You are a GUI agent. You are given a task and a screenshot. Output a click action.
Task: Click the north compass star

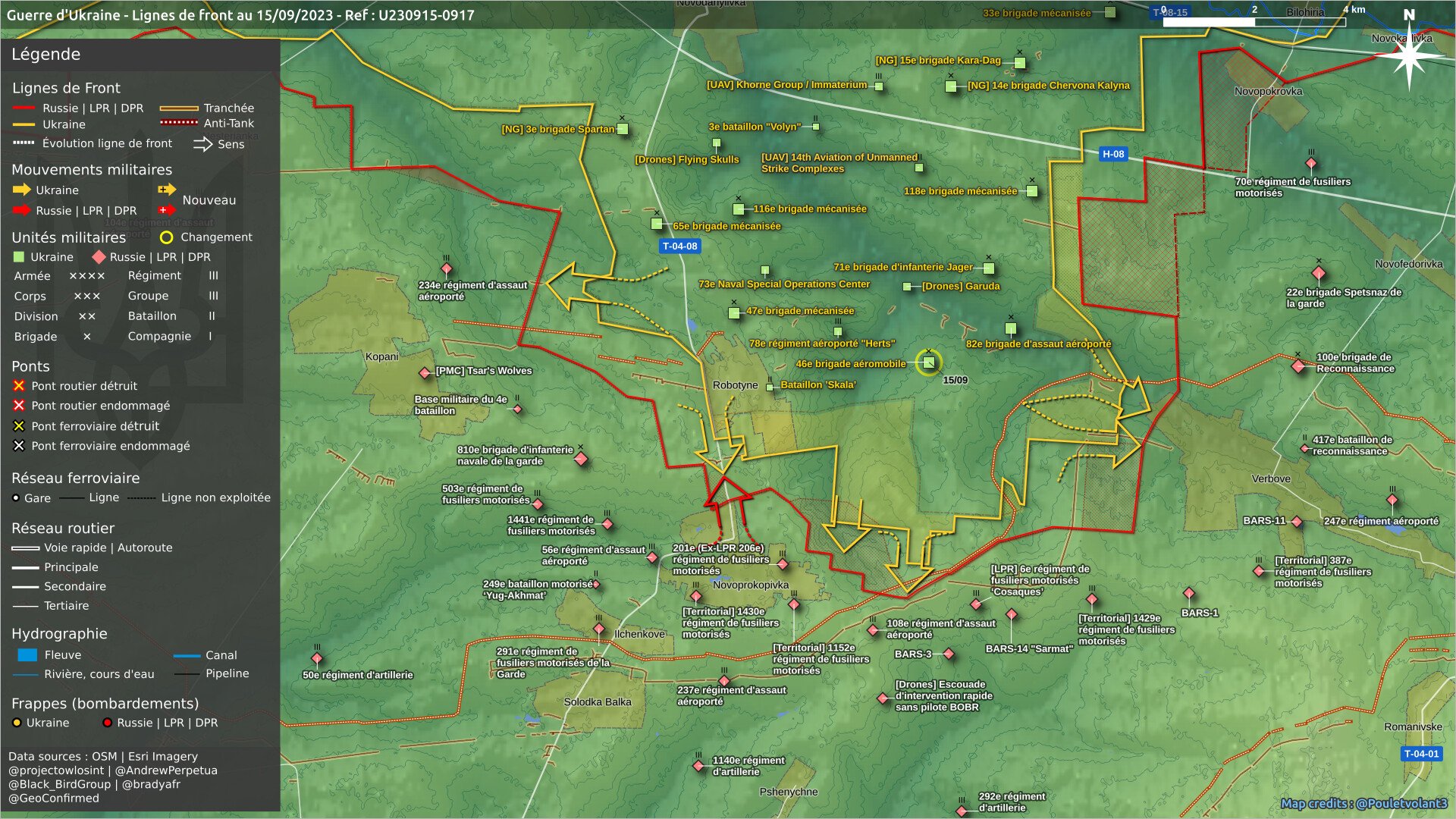tap(1409, 57)
